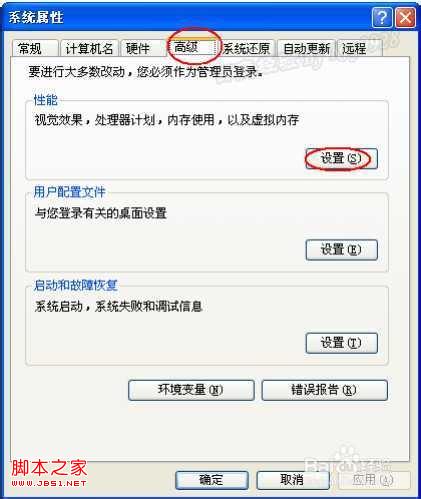Open startup and recovery 设置(T) button

coord(341,343)
